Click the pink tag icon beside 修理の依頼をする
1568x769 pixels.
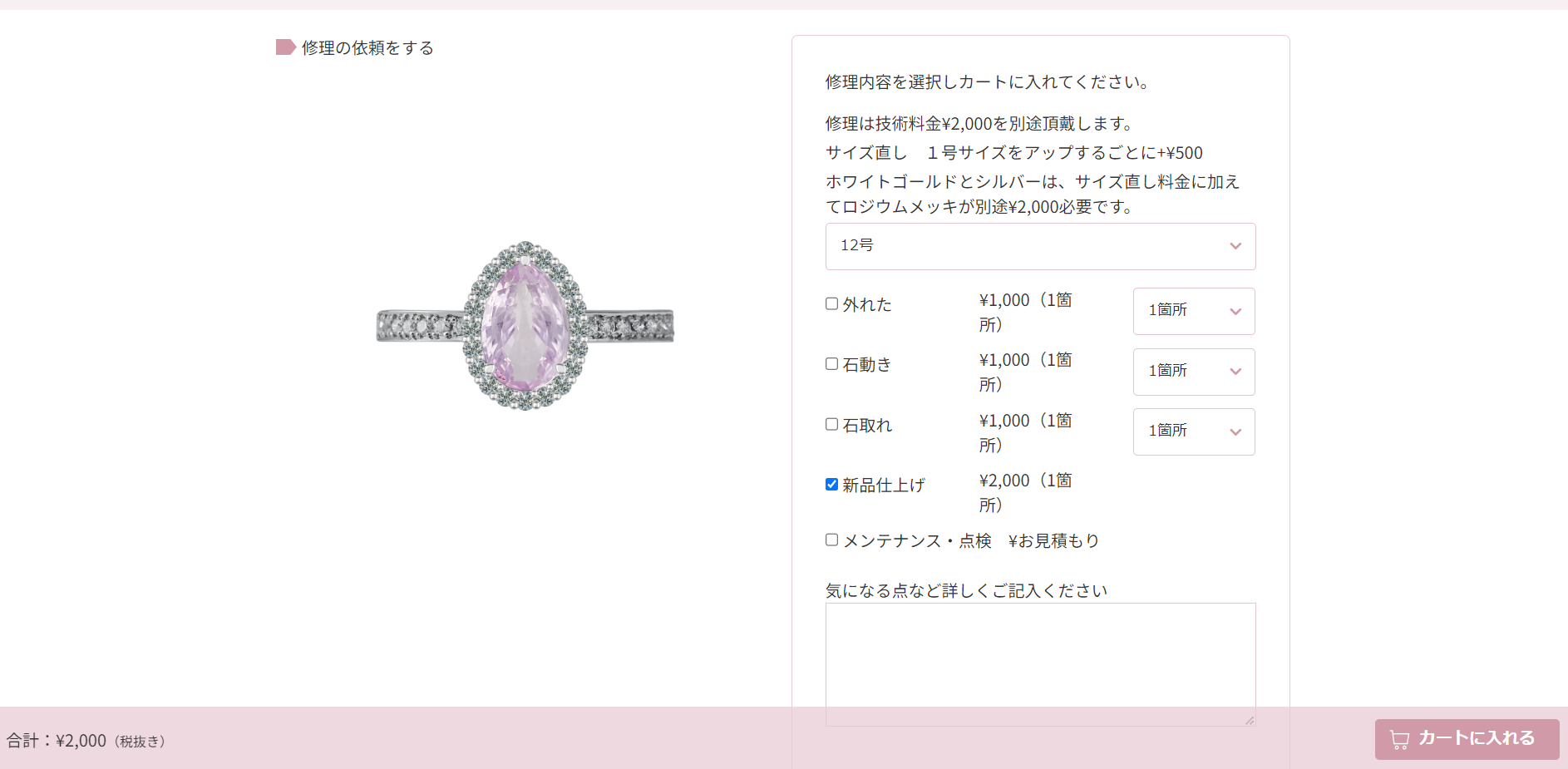click(x=286, y=47)
